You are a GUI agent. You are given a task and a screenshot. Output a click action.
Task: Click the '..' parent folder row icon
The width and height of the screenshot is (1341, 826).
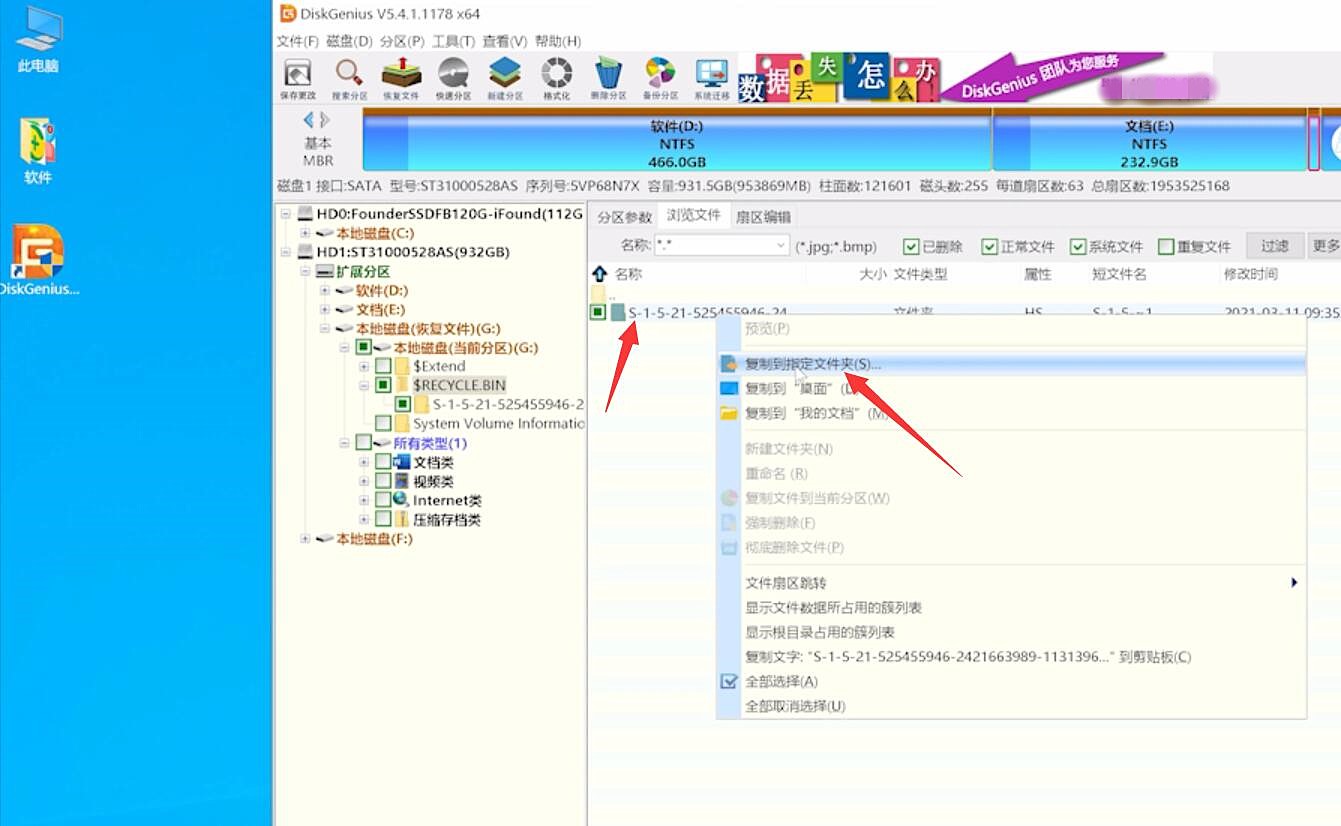599,293
